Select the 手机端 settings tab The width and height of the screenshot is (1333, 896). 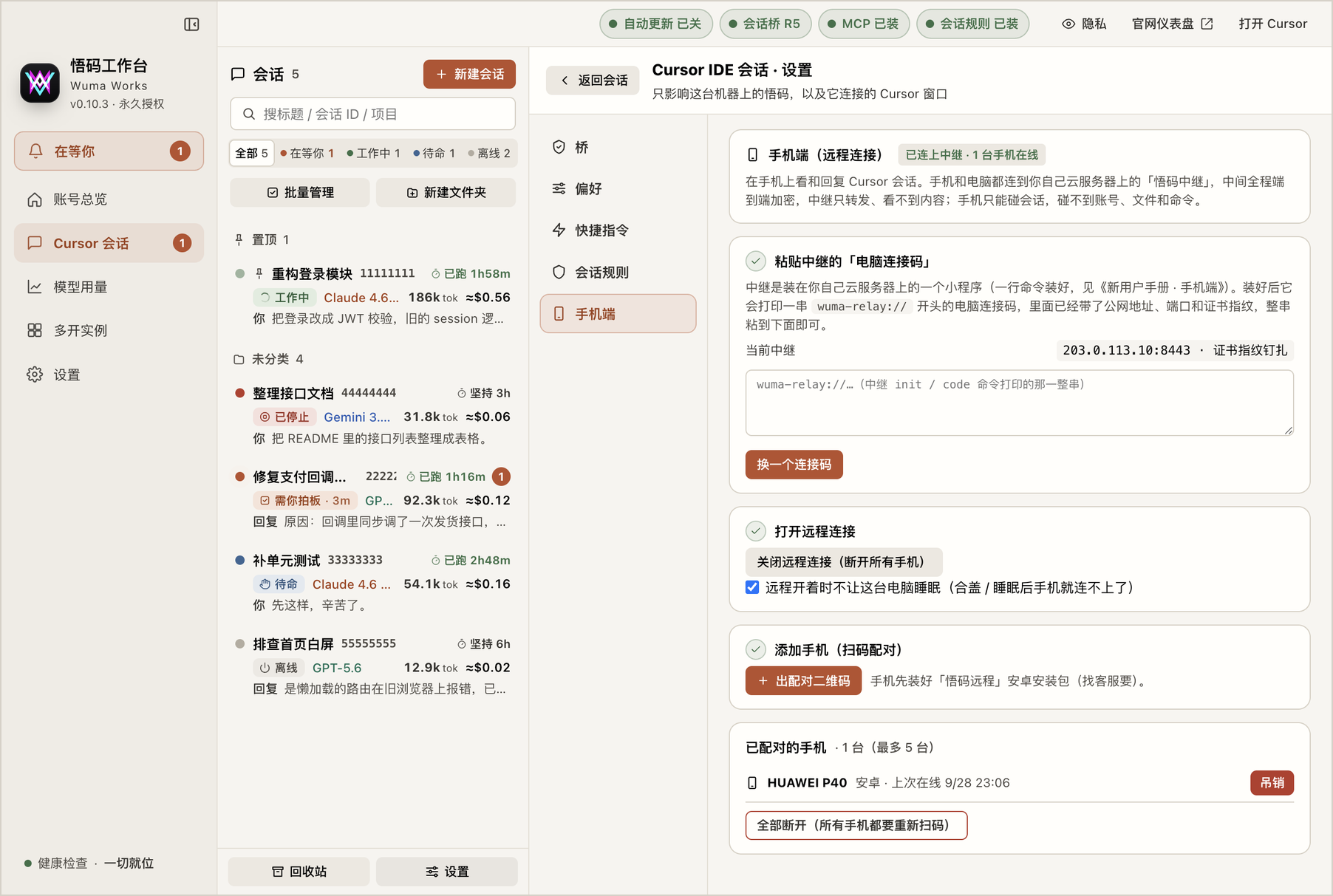618,314
